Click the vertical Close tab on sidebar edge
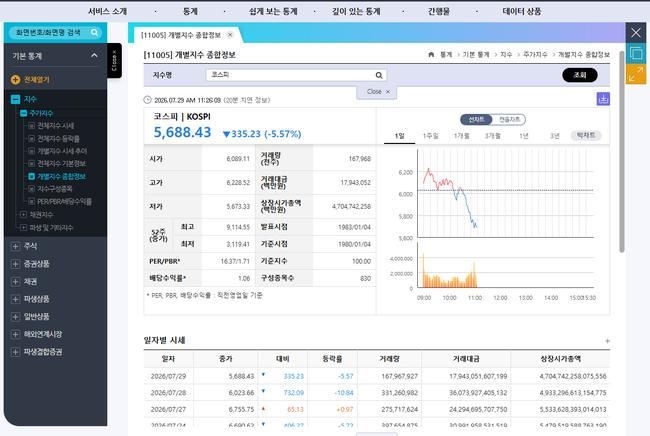The width and height of the screenshot is (650, 436). point(114,61)
